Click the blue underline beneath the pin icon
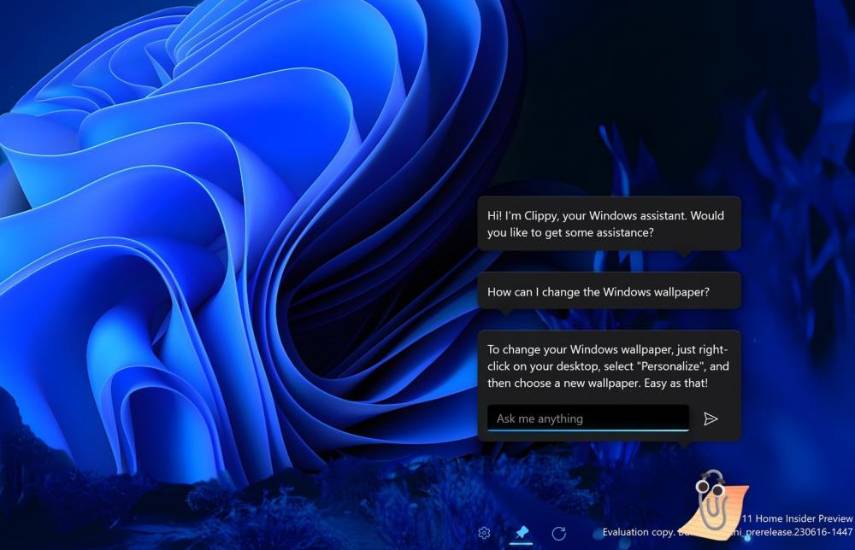Image resolution: width=855 pixels, height=550 pixels. pyautogui.click(x=521, y=544)
